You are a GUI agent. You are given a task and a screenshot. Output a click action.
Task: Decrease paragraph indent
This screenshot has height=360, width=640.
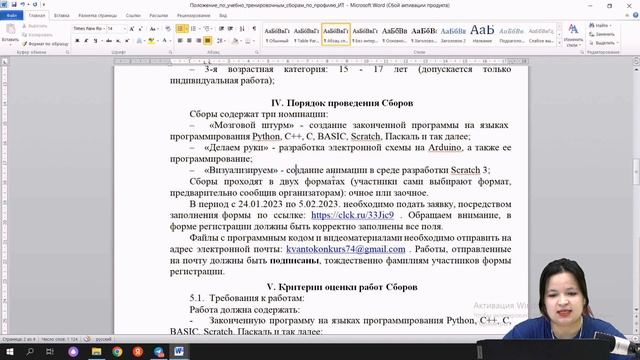click(x=221, y=29)
